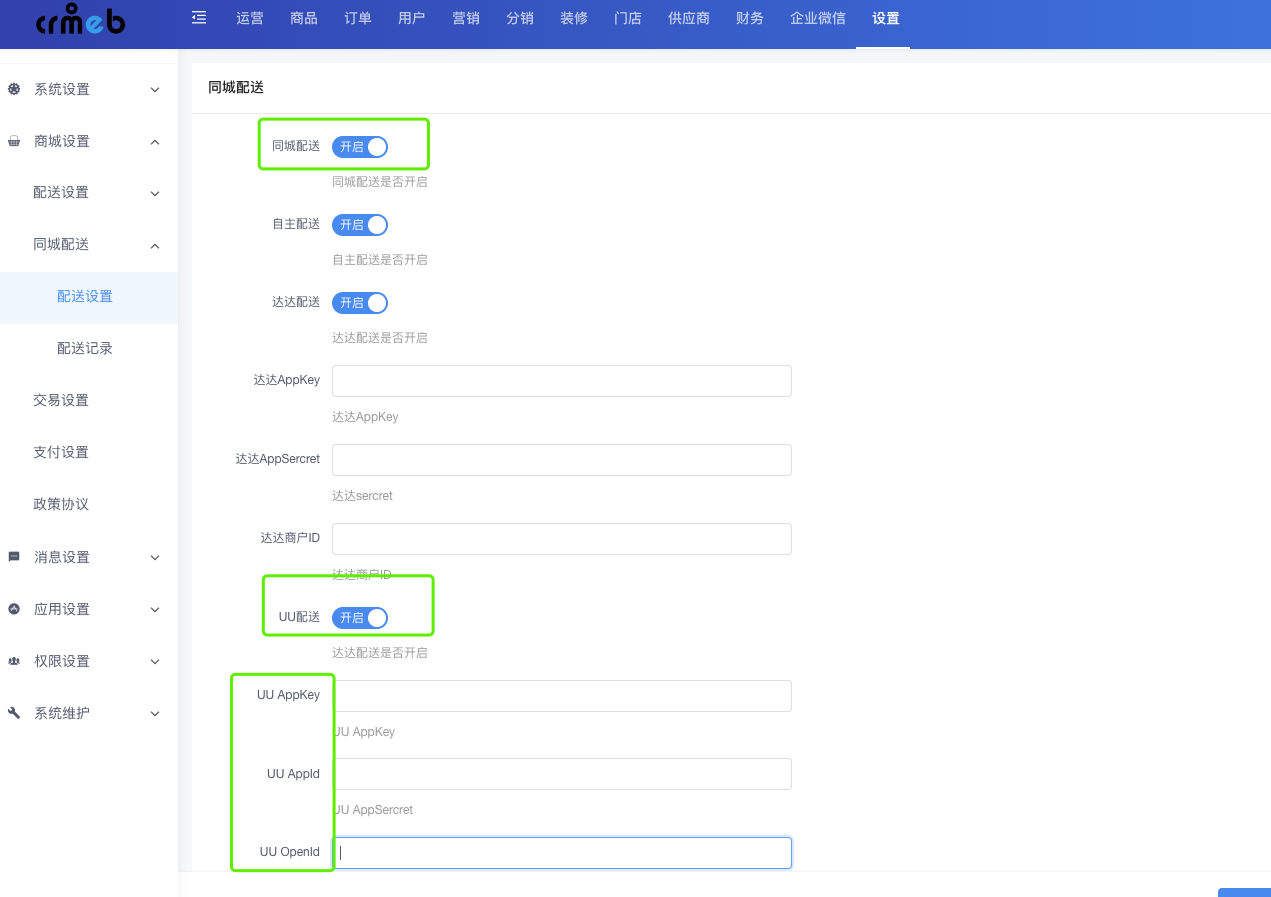Screen dimensions: 1271x897
Task: Collapse 商城设置 chevron
Action: [155, 142]
